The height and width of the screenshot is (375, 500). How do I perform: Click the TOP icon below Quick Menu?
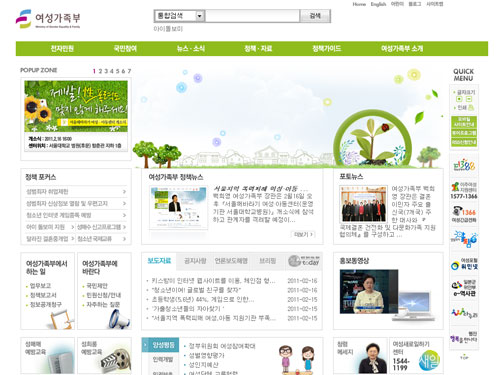464,357
